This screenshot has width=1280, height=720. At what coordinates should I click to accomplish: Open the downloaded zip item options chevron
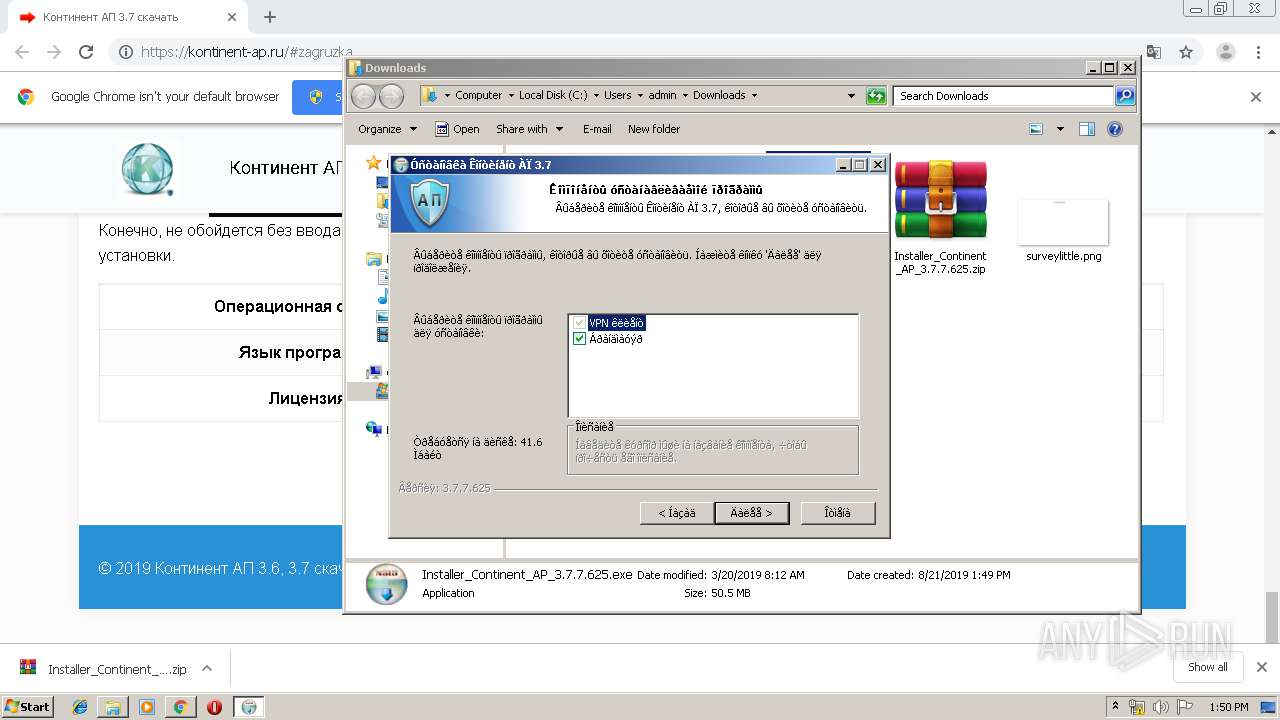(x=207, y=669)
